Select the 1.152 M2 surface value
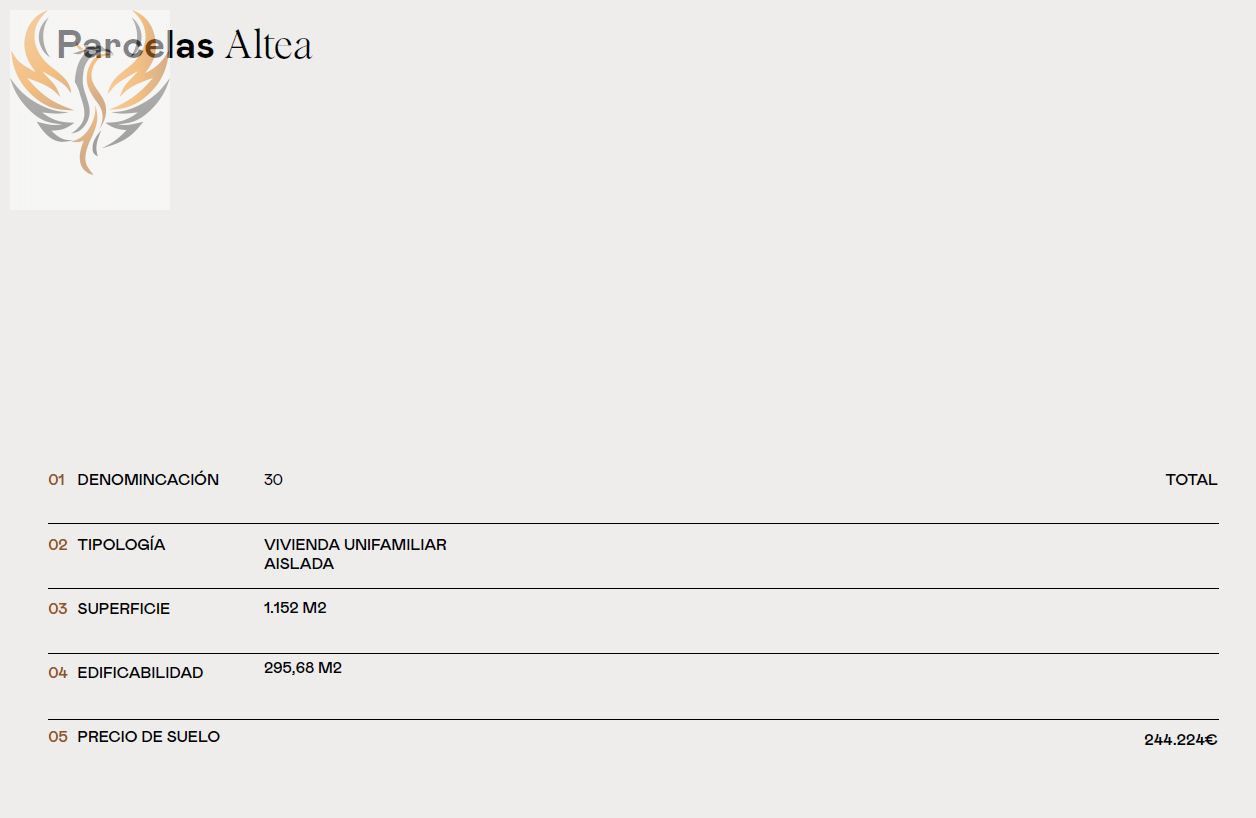This screenshot has height=818, width=1256. tap(295, 608)
